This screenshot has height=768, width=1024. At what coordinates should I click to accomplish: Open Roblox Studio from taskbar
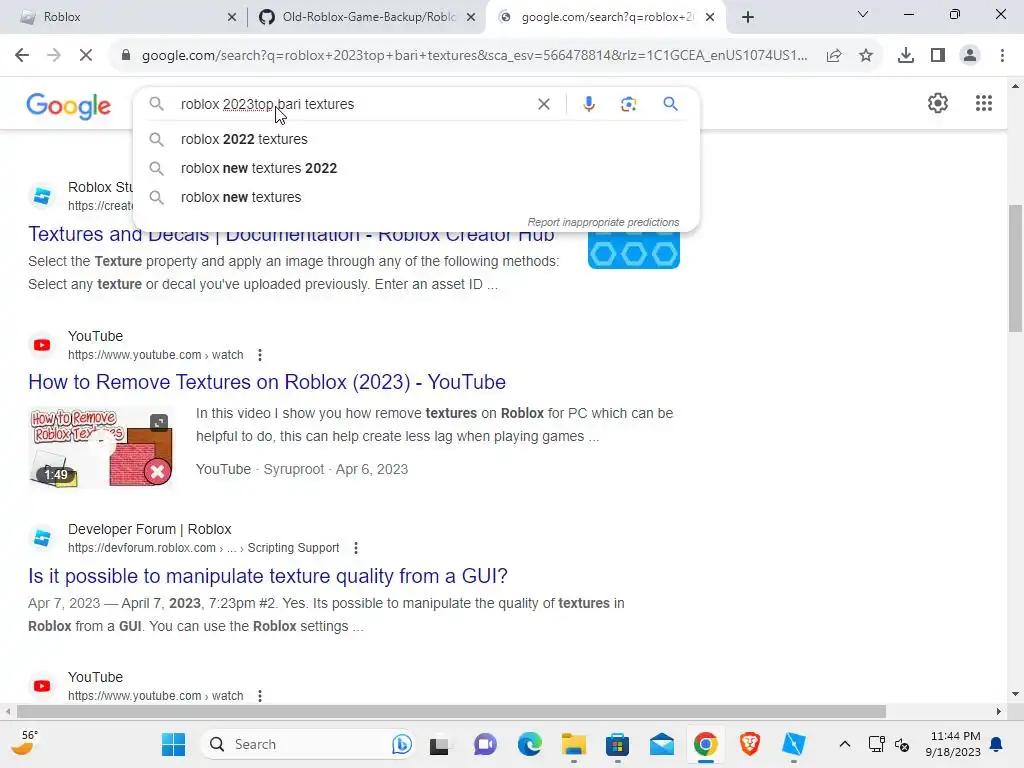[x=793, y=744]
